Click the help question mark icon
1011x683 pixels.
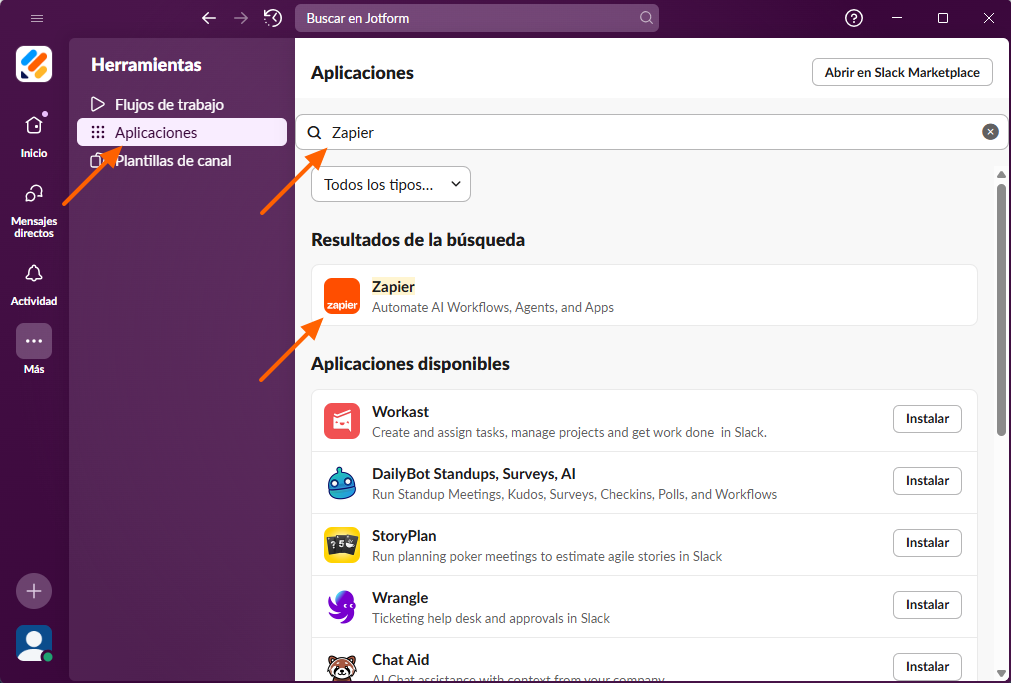point(853,18)
